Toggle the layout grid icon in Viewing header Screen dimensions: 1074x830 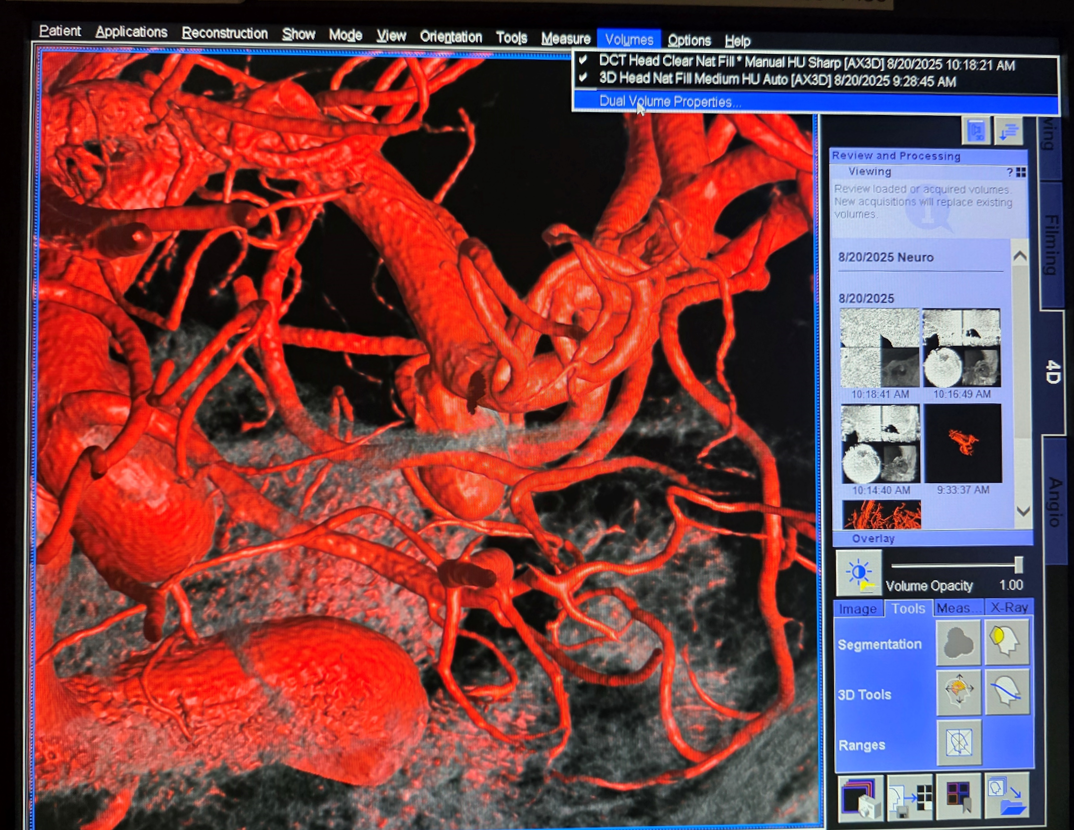point(1021,172)
